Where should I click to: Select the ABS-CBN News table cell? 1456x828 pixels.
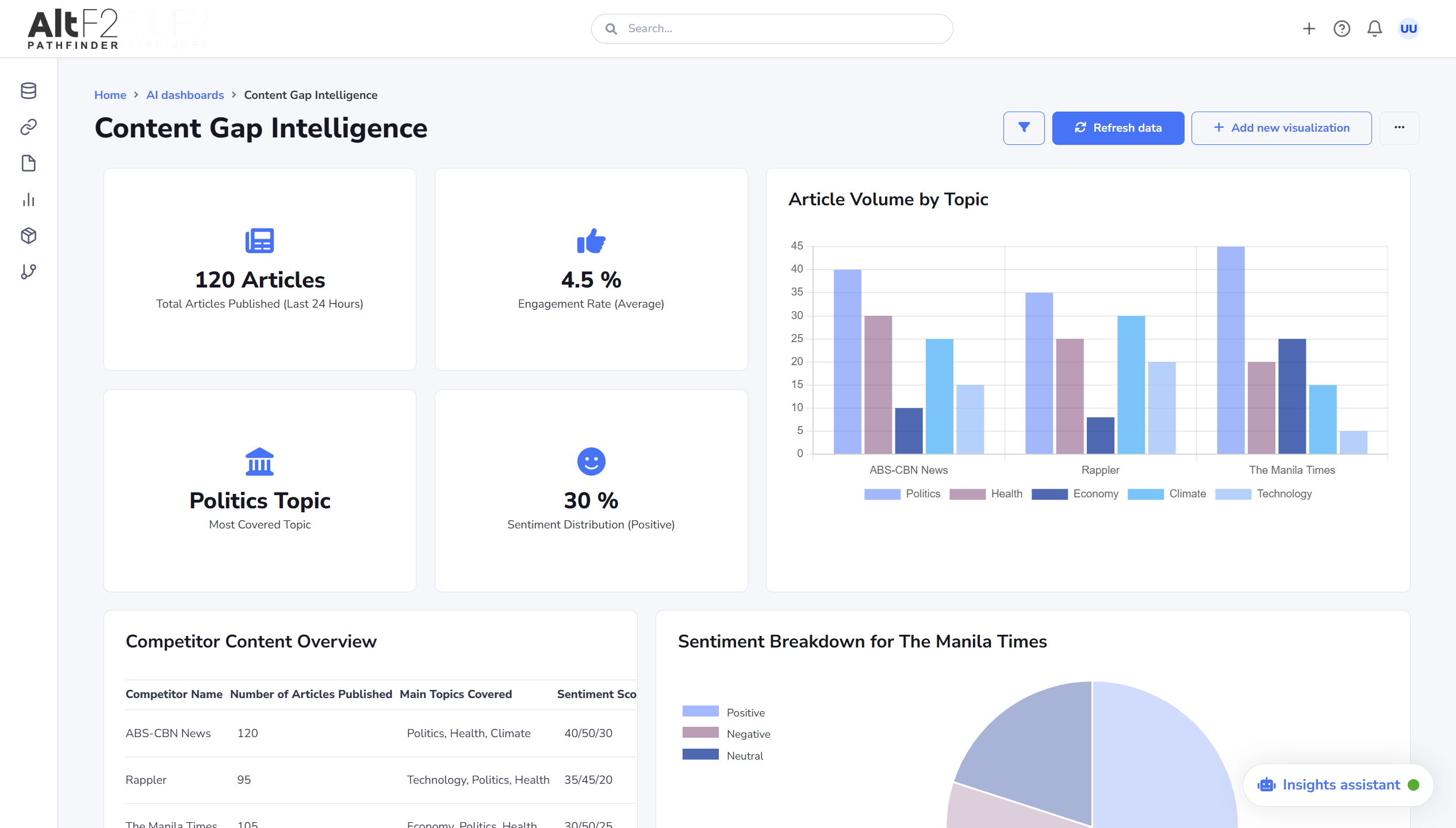pyautogui.click(x=168, y=733)
